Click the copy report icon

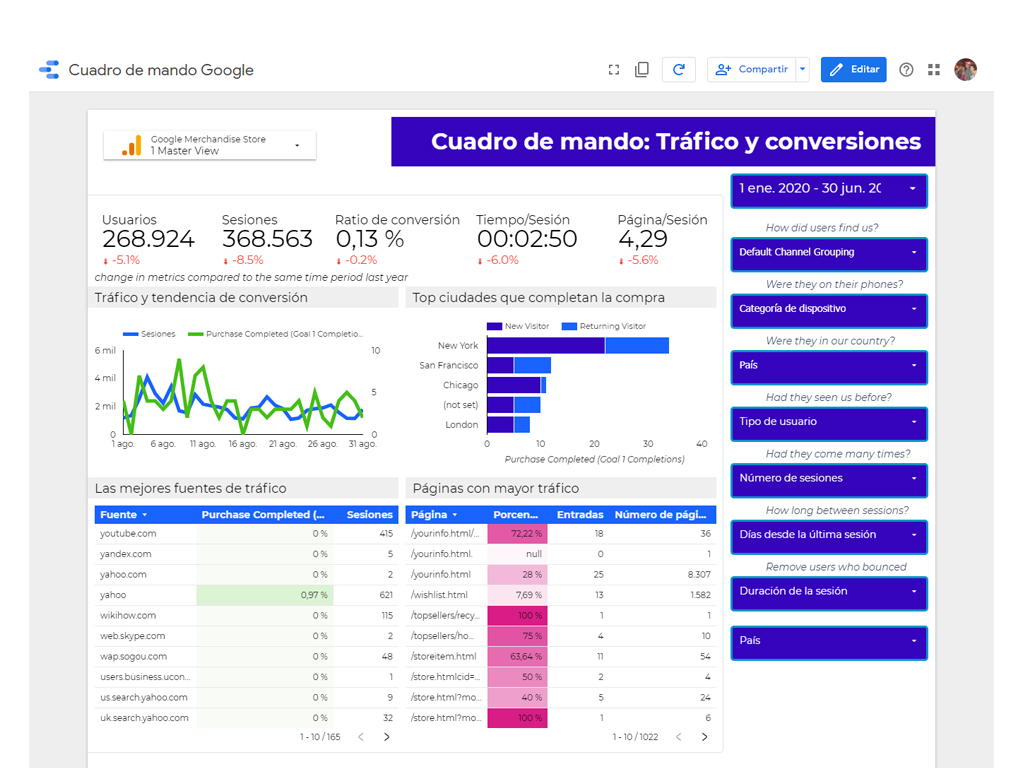coord(642,70)
